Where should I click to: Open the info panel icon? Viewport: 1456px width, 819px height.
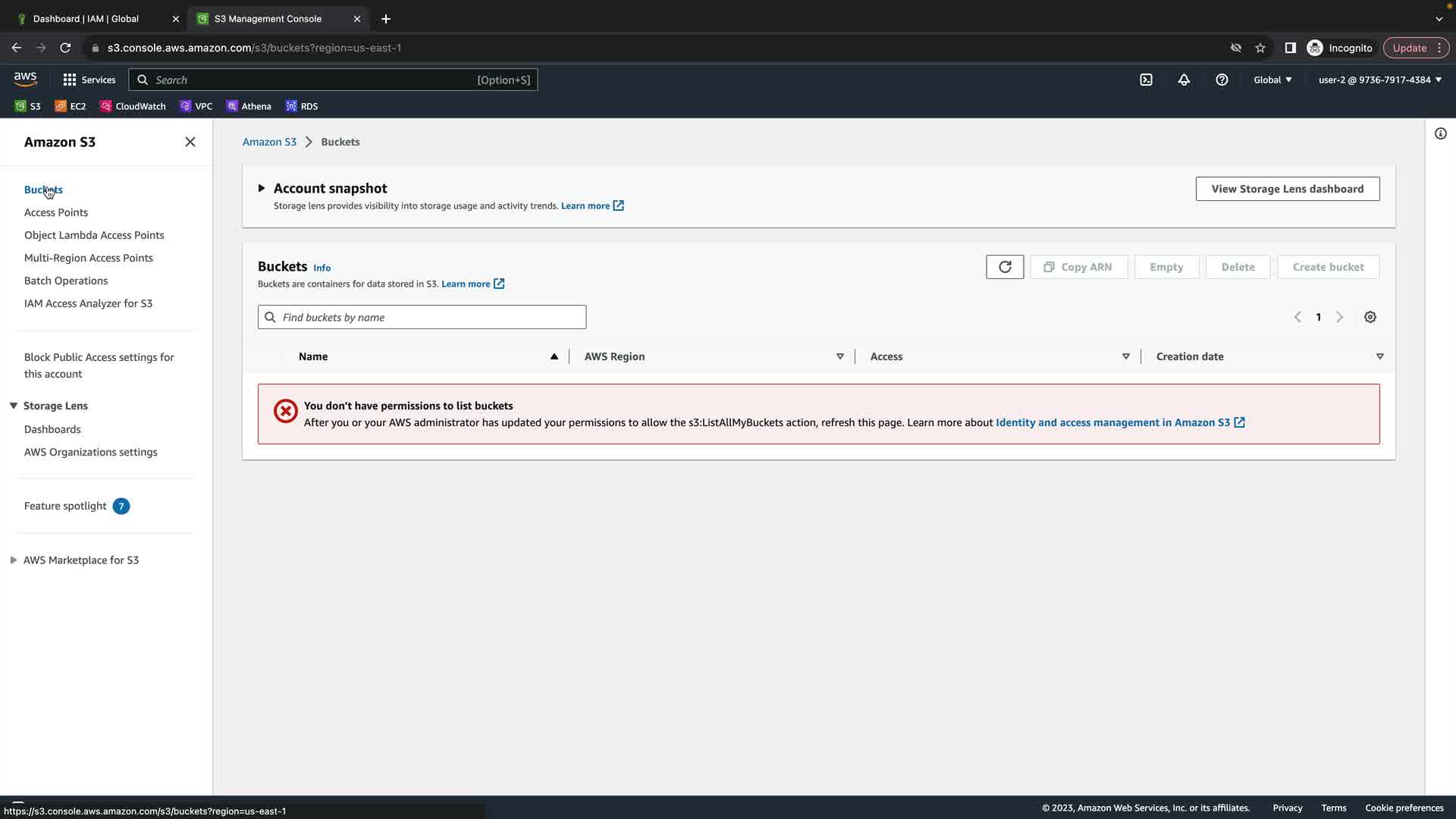1441,133
